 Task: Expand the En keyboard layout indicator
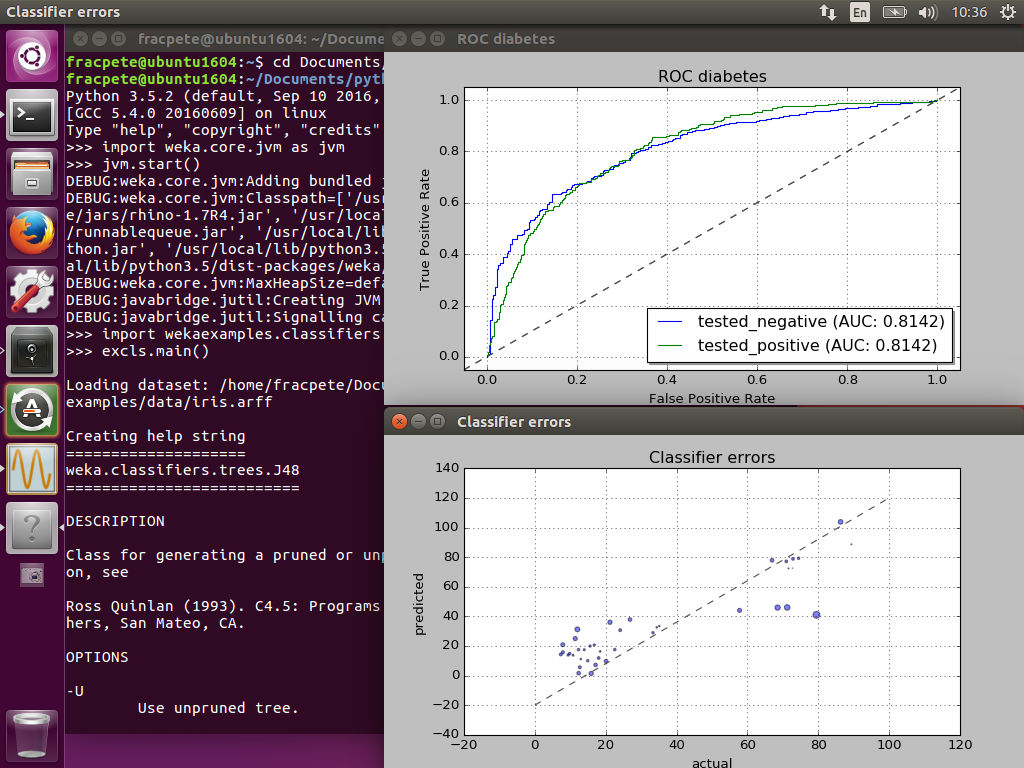click(859, 12)
